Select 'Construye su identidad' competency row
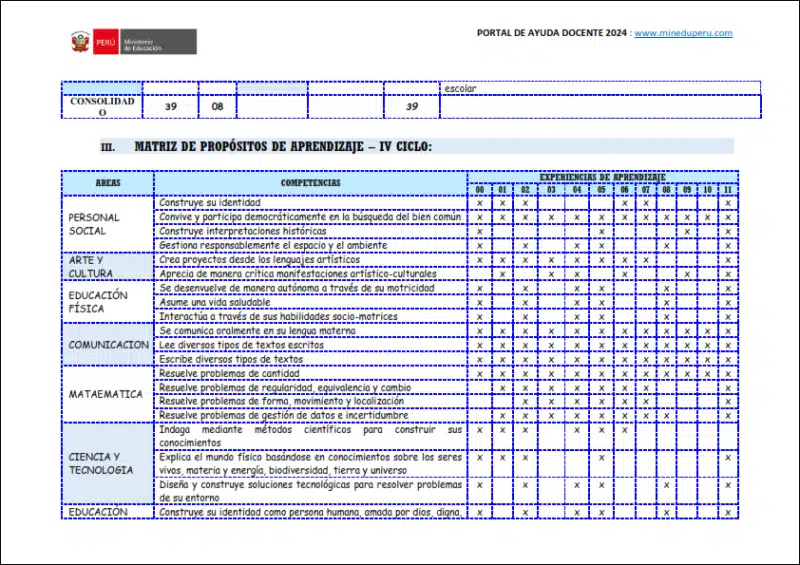Image resolution: width=800 pixels, height=565 pixels. (209, 202)
